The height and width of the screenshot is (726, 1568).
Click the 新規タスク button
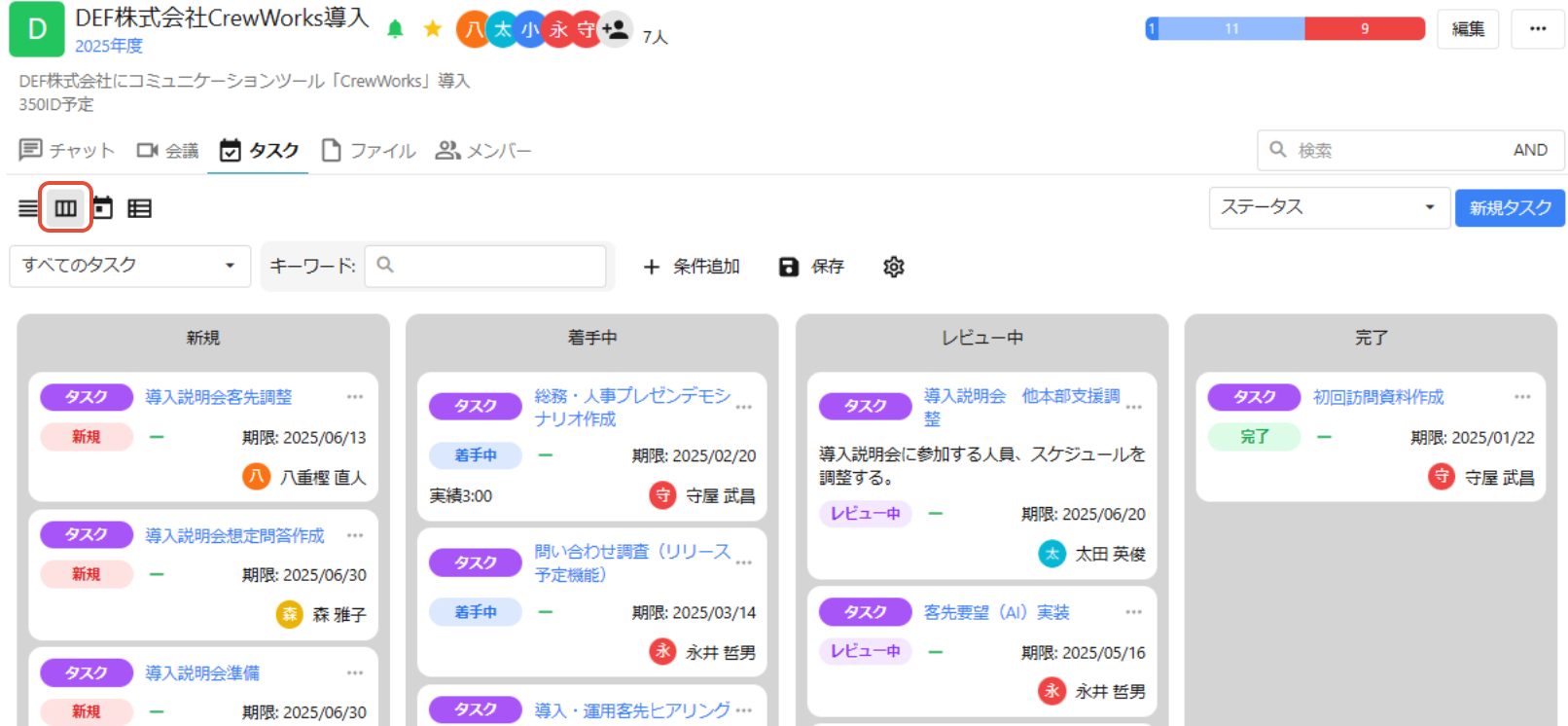tap(1510, 207)
